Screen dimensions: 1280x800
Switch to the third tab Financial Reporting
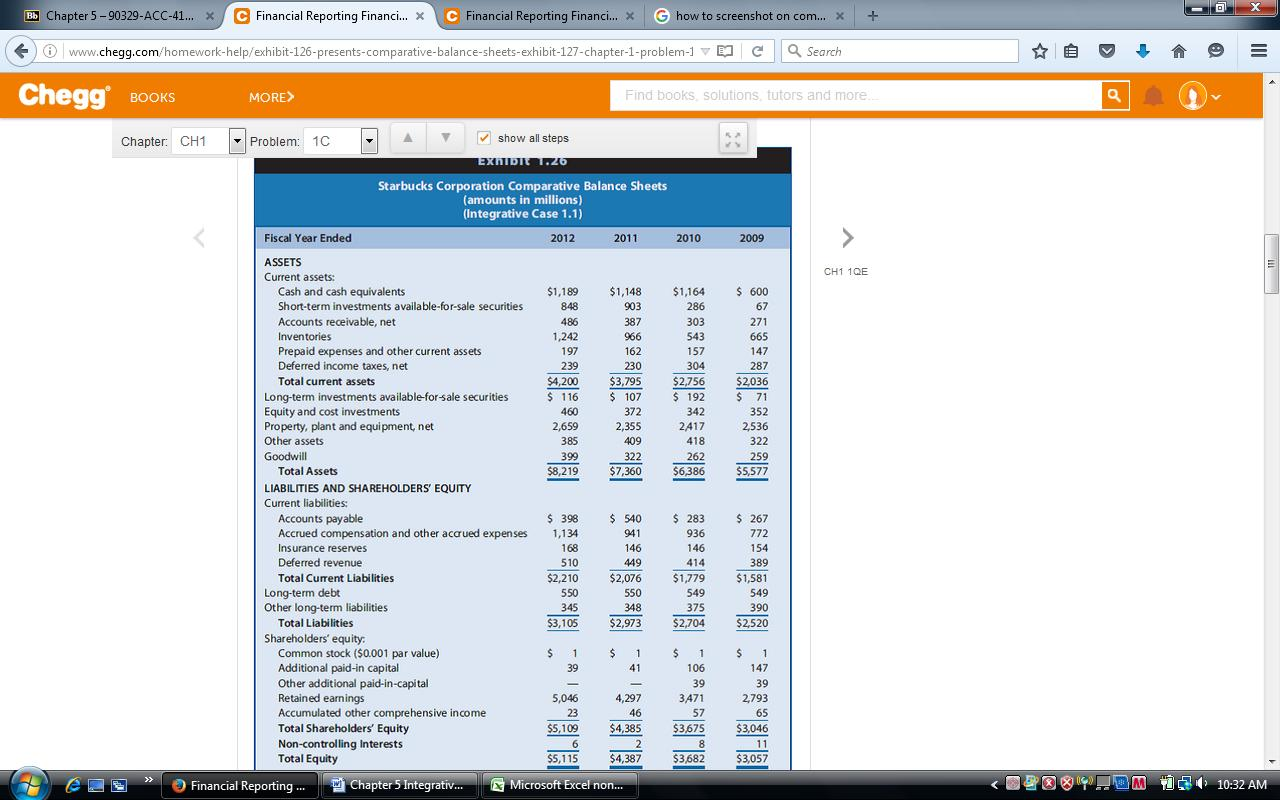coord(539,16)
